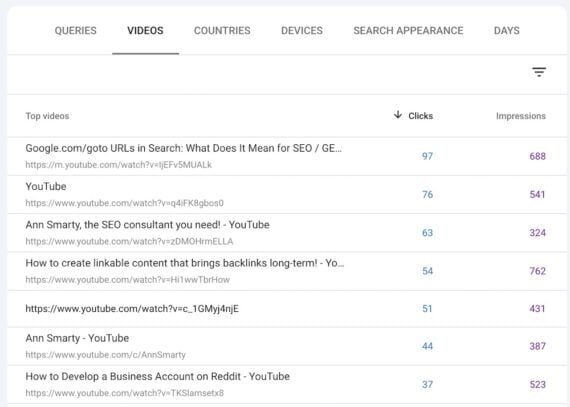This screenshot has height=407, width=570.
Task: Click the youtube.com/c/AnnSmarty URL
Action: point(105,355)
